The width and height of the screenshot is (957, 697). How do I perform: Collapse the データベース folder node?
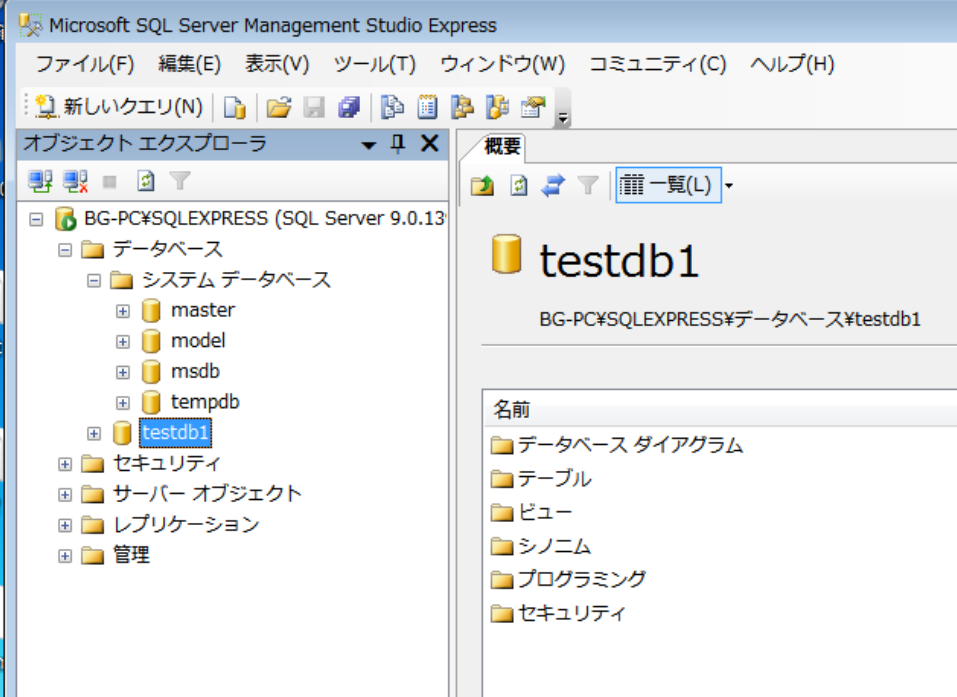coord(65,250)
